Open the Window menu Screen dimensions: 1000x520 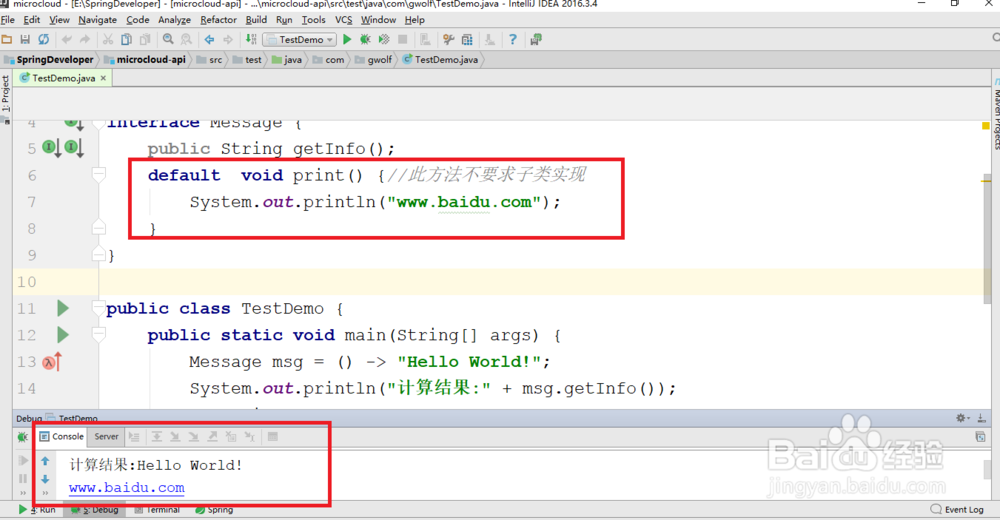[378, 20]
